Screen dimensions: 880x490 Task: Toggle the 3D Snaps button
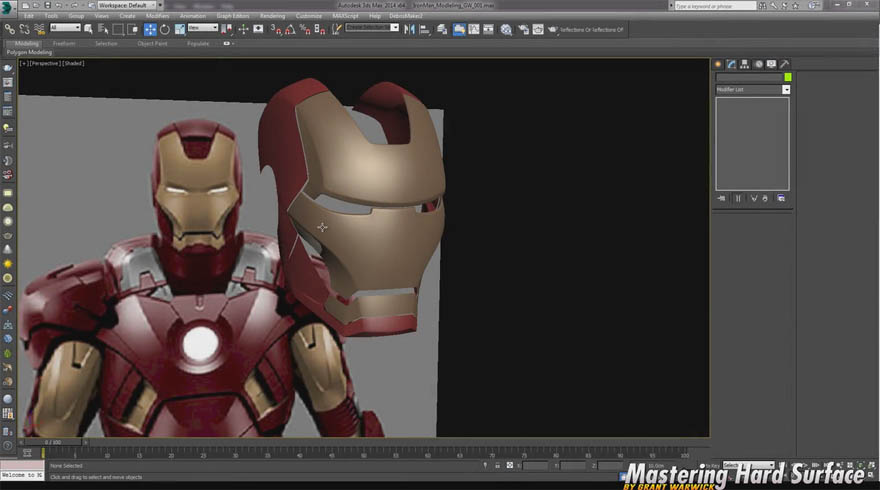(x=276, y=29)
